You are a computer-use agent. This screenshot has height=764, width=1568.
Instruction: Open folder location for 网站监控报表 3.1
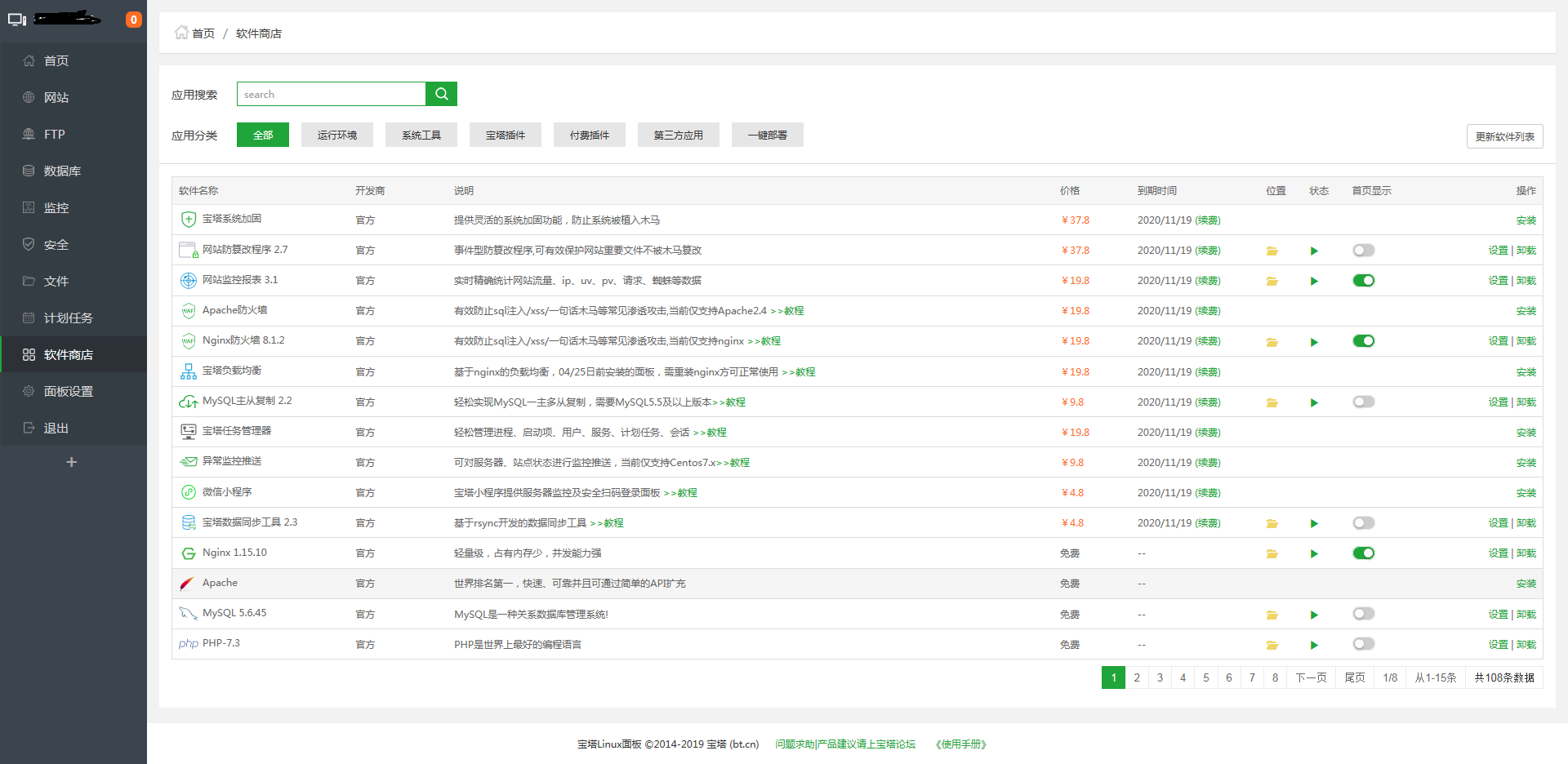pyautogui.click(x=1272, y=281)
